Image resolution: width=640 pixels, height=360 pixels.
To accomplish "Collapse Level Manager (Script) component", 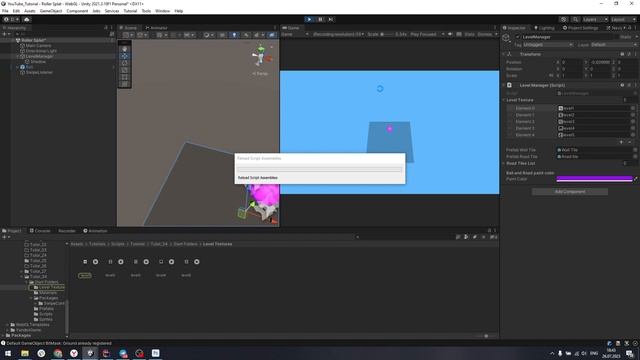I will 504,85.
